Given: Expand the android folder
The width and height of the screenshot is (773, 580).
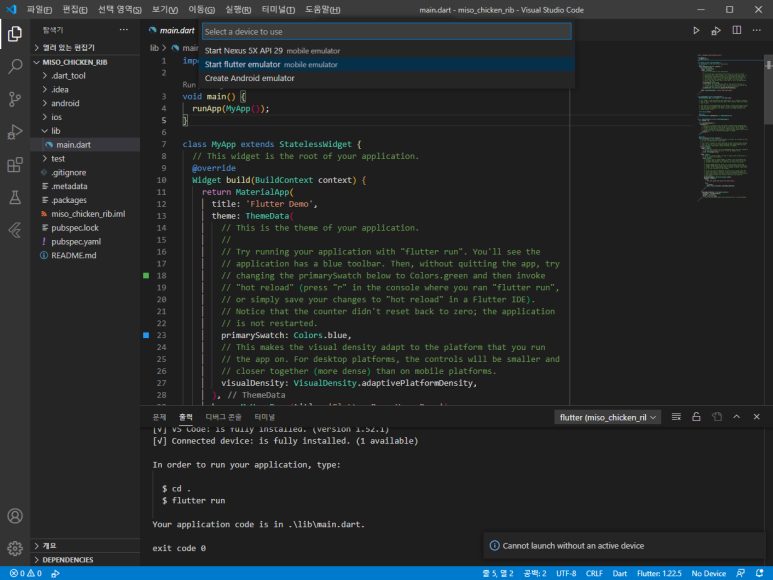Looking at the screenshot, I should click(85, 103).
